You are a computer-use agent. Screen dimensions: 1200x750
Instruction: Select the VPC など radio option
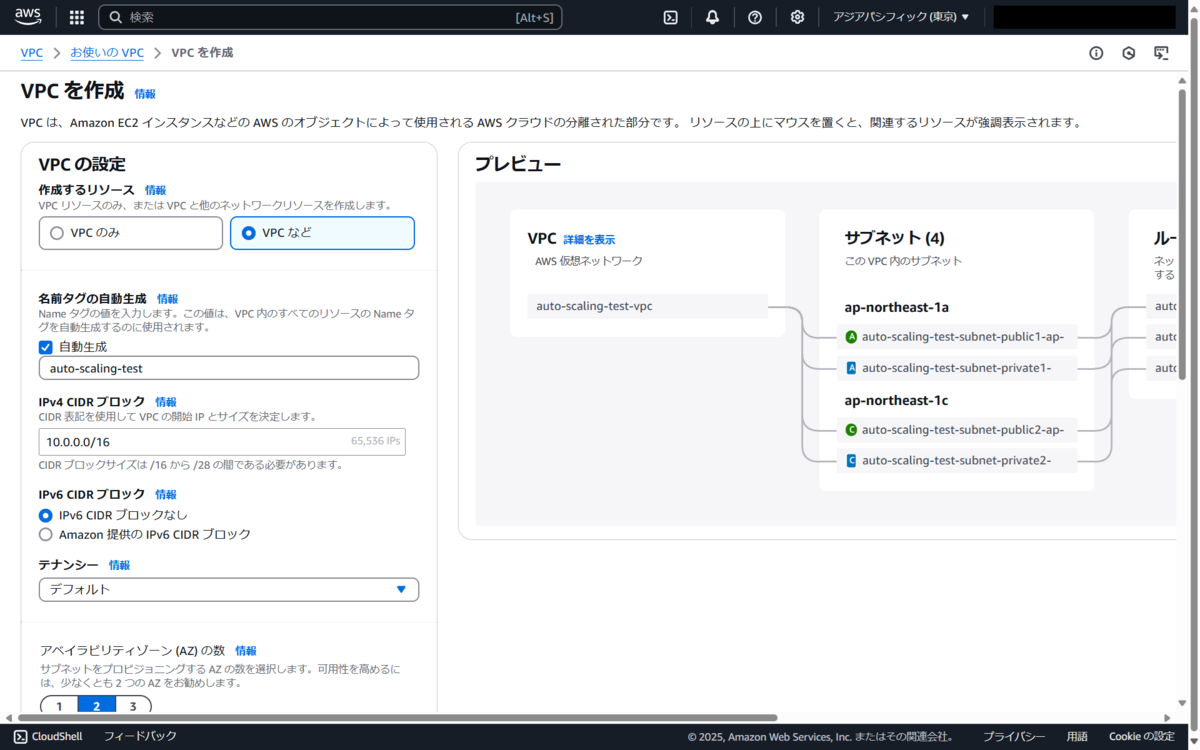[x=322, y=233]
